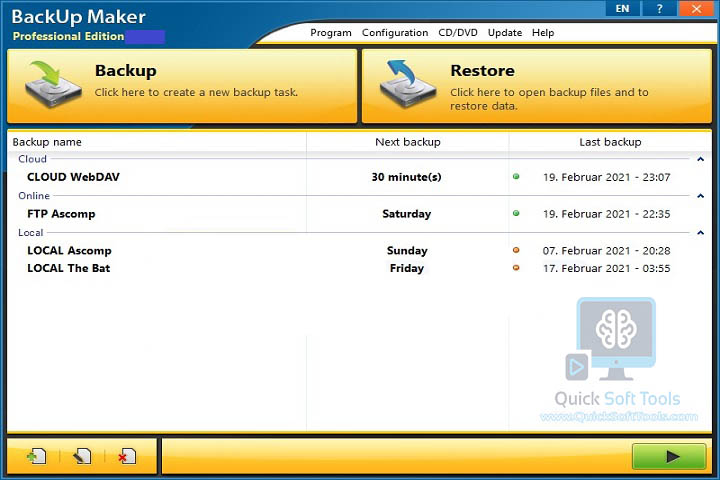The image size is (720, 480).
Task: Collapse the Cloud group
Action: [701, 159]
